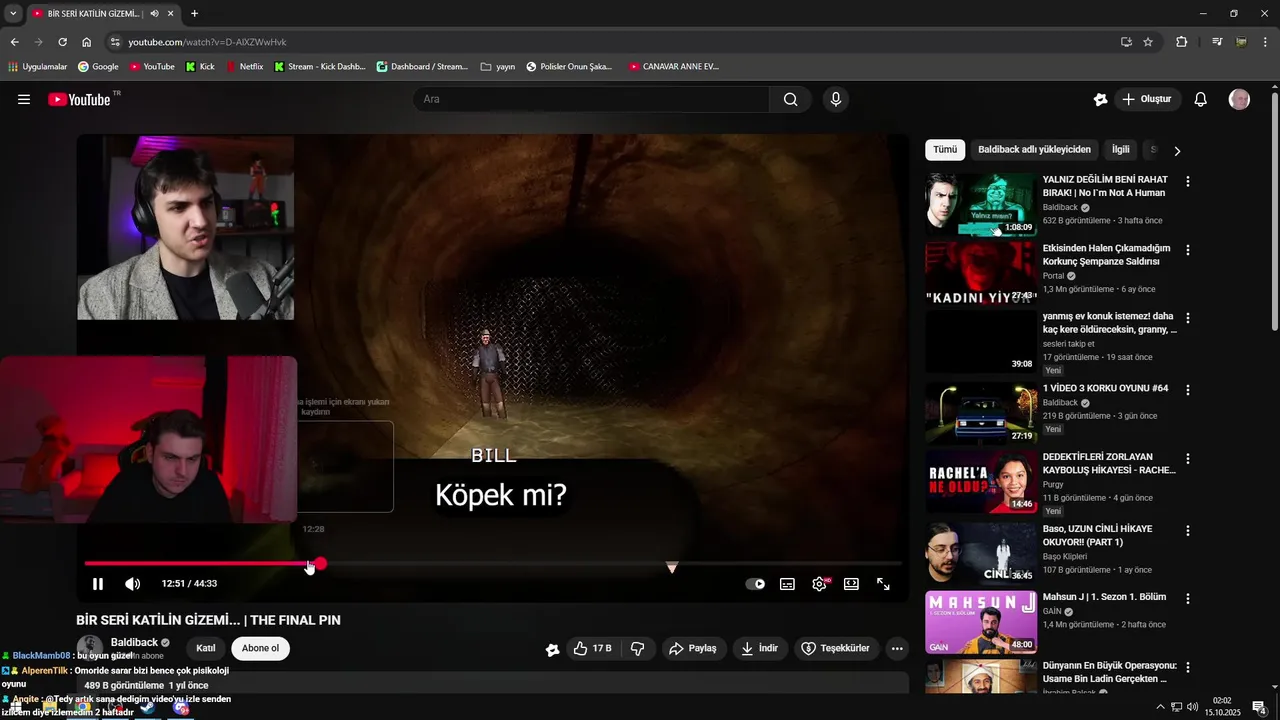Open options for YALNIZ DEĞİLİM video
Image resolution: width=1280 pixels, height=720 pixels.
(x=1188, y=182)
